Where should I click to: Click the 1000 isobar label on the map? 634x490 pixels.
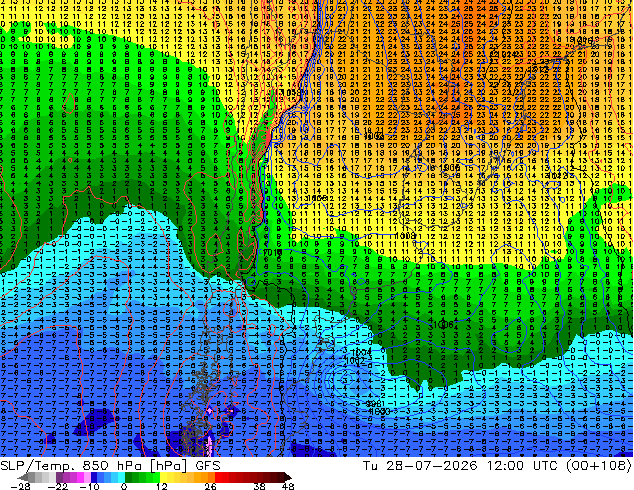coord(379,411)
